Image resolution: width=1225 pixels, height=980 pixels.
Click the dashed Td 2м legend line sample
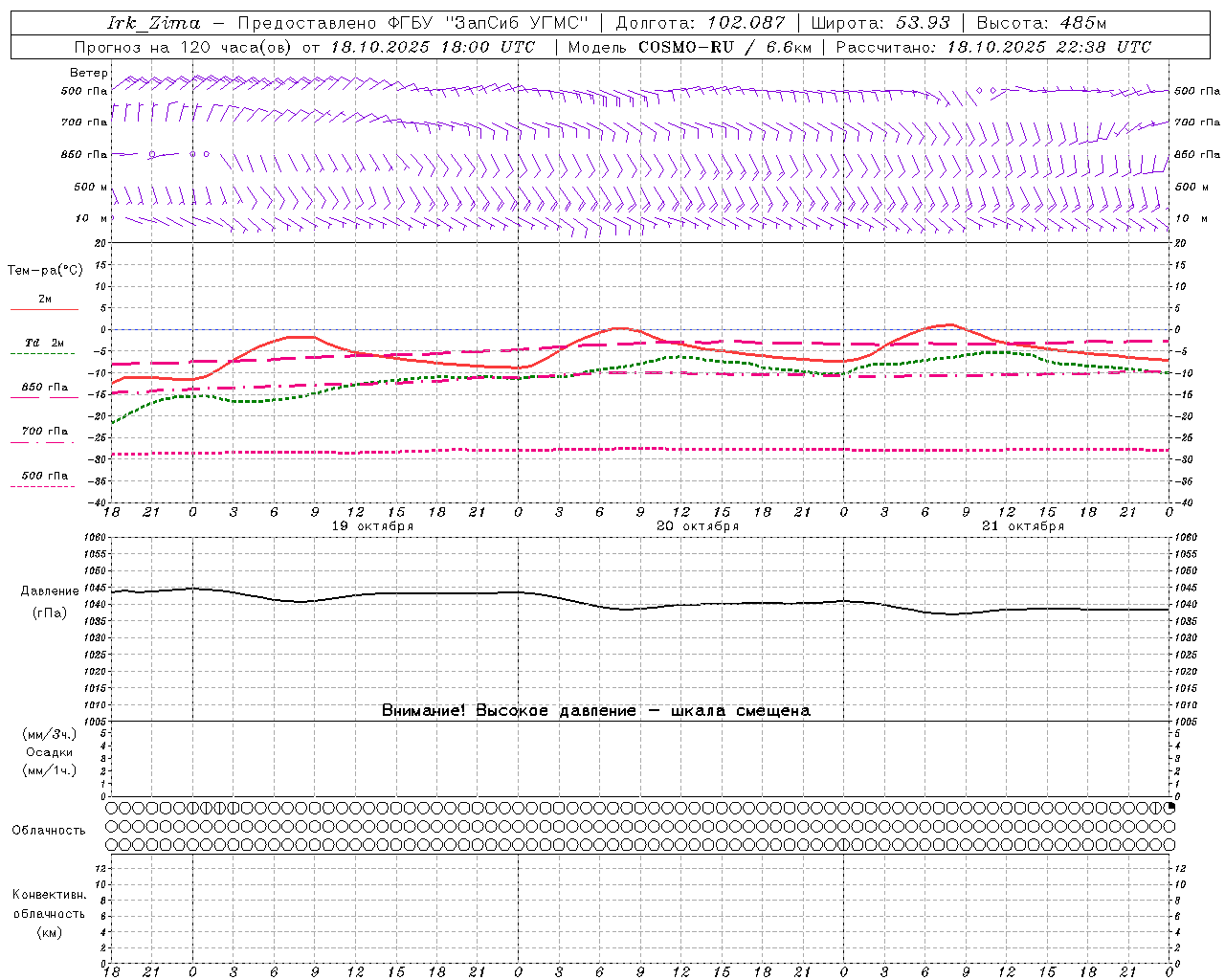[x=43, y=354]
